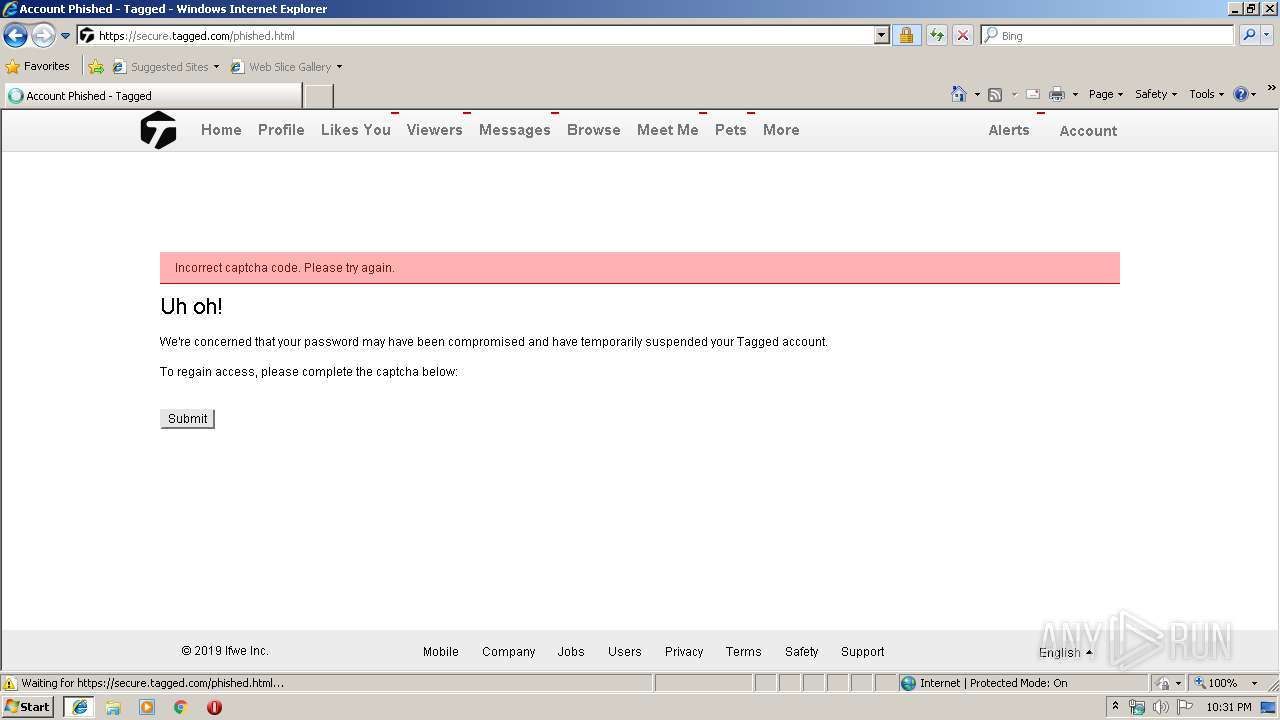The image size is (1280, 720).
Task: Open the Safety footer link
Action: tap(801, 652)
